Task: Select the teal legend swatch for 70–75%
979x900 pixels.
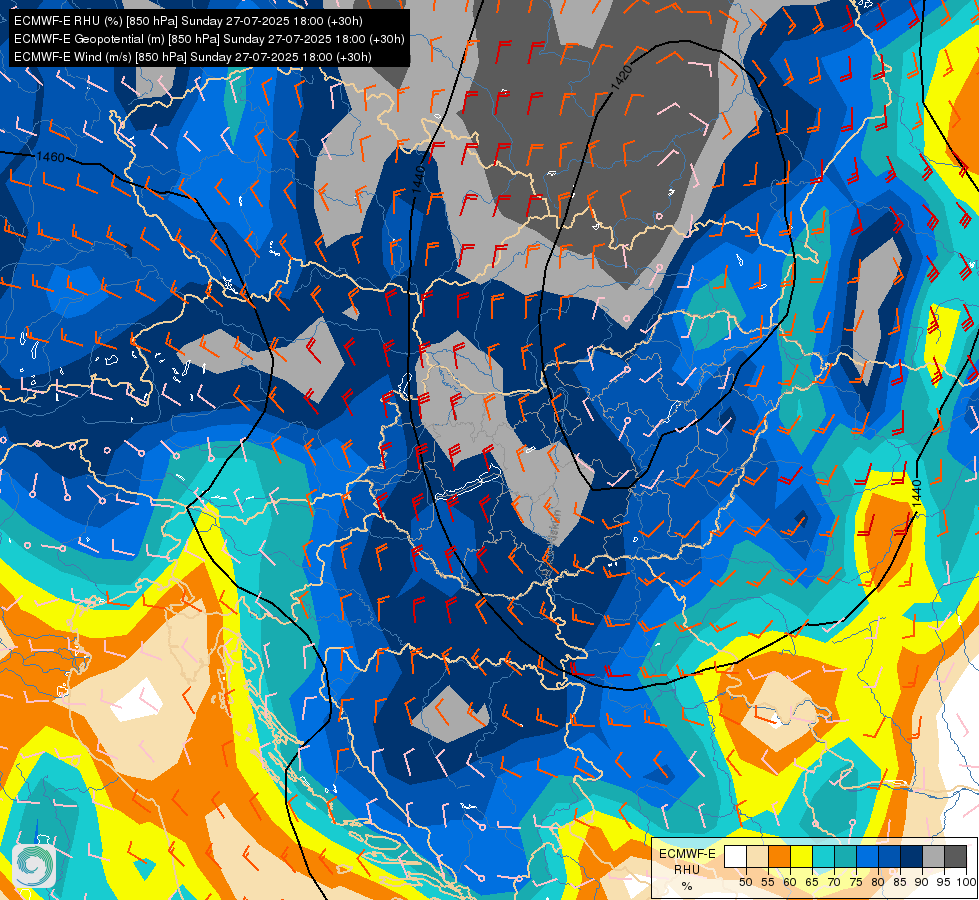Action: click(845, 856)
